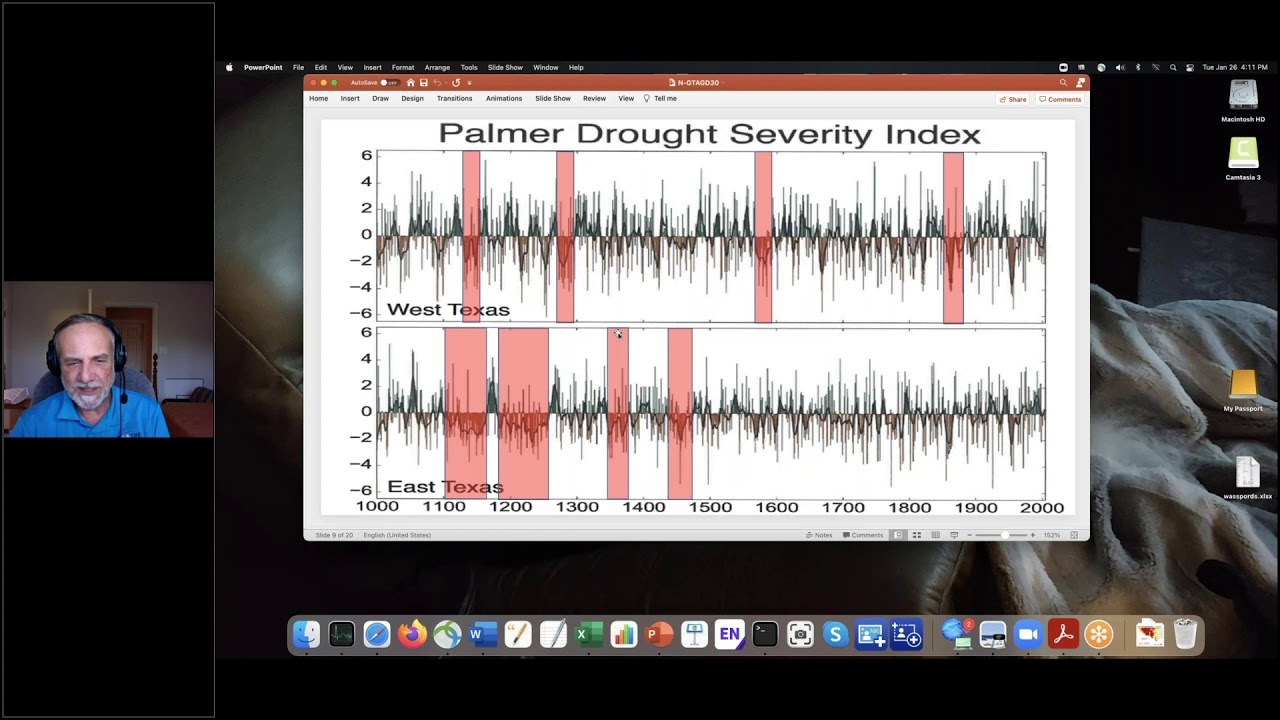Viewport: 1280px width, 720px height.
Task: Open the Window menu
Action: pos(546,67)
